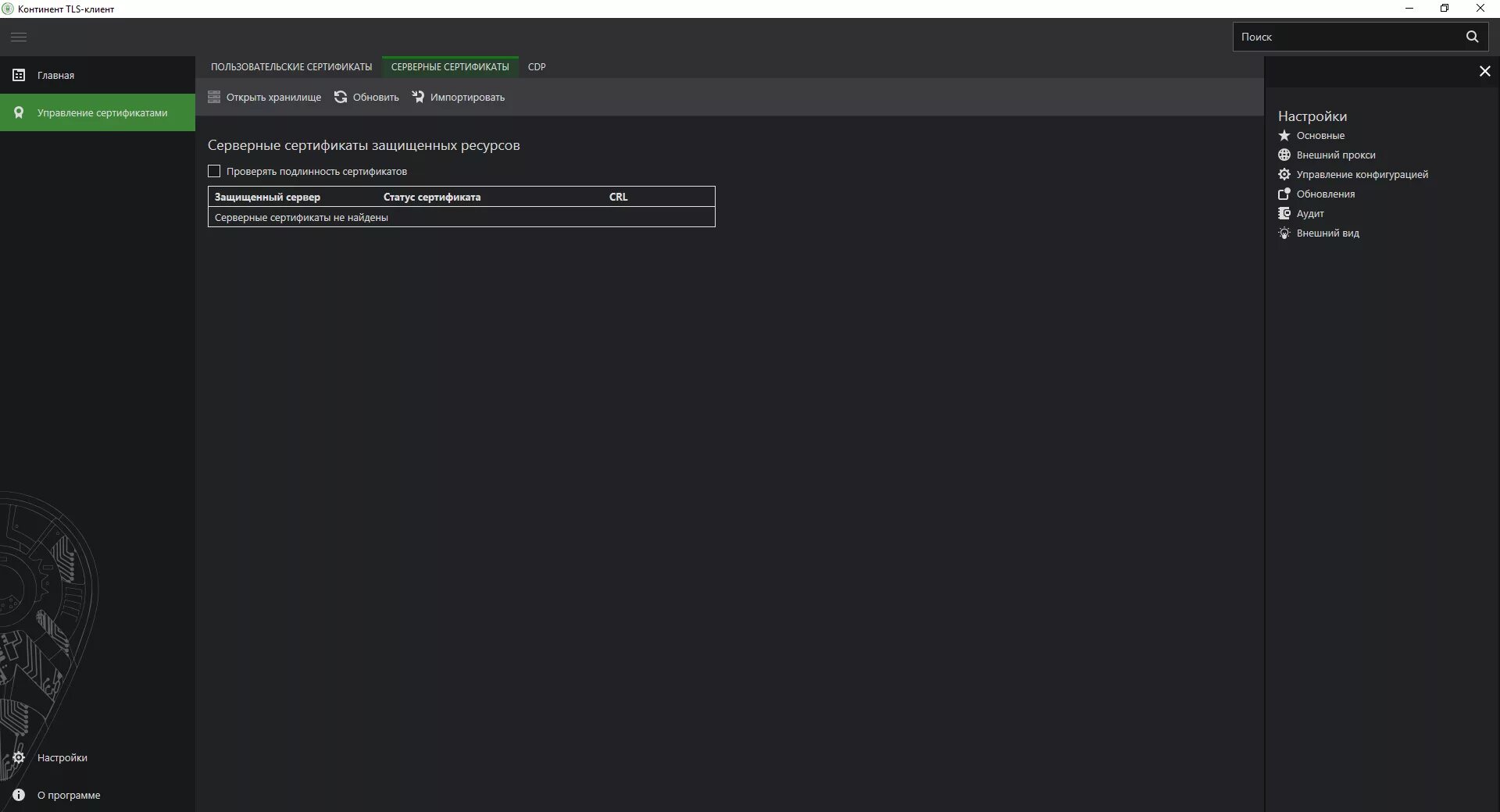Click the Управление конфигурацией gear icon
Screen dimensions: 1500x812
click(x=1284, y=174)
